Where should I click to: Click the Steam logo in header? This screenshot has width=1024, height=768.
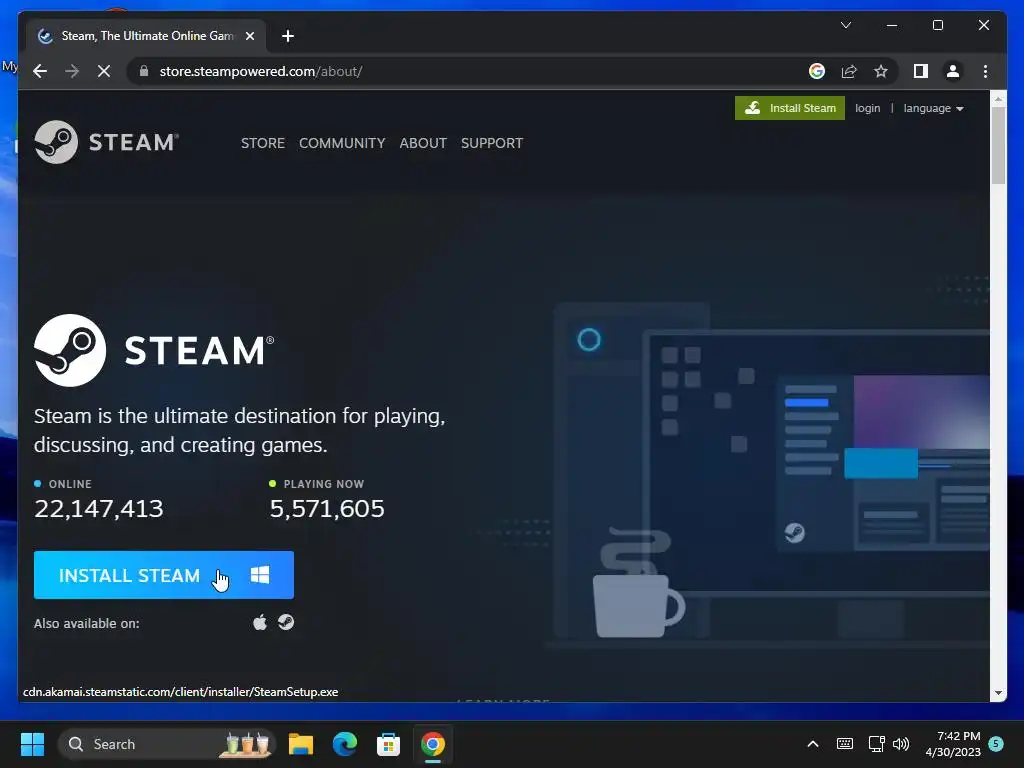[x=106, y=142]
